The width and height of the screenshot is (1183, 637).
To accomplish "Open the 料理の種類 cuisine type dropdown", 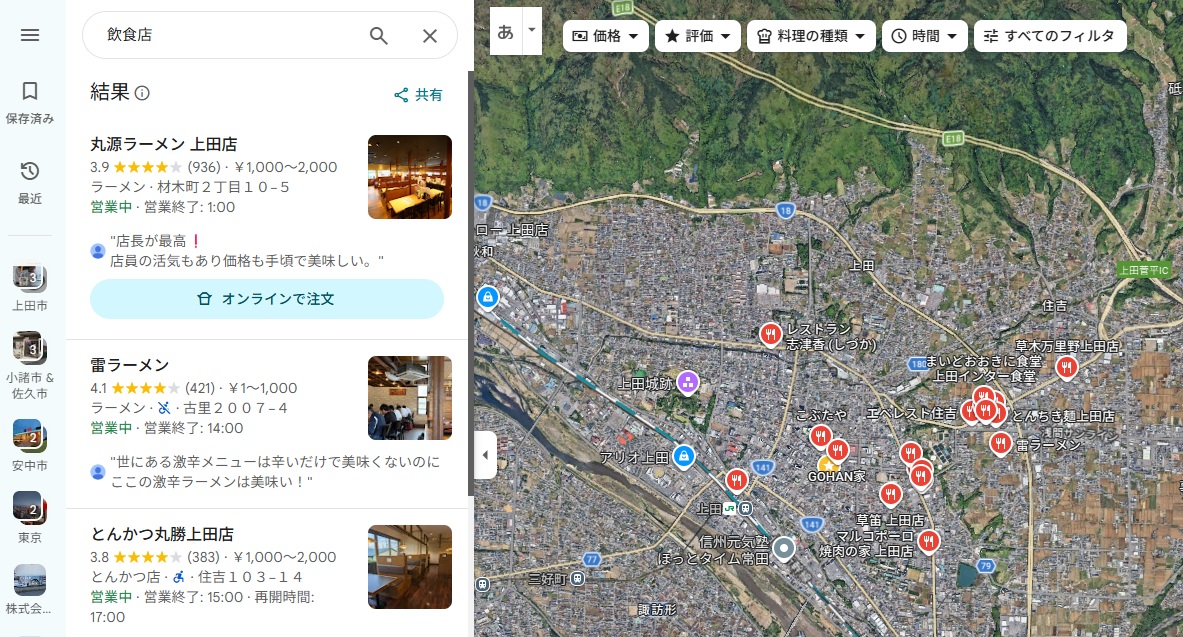I will click(813, 35).
